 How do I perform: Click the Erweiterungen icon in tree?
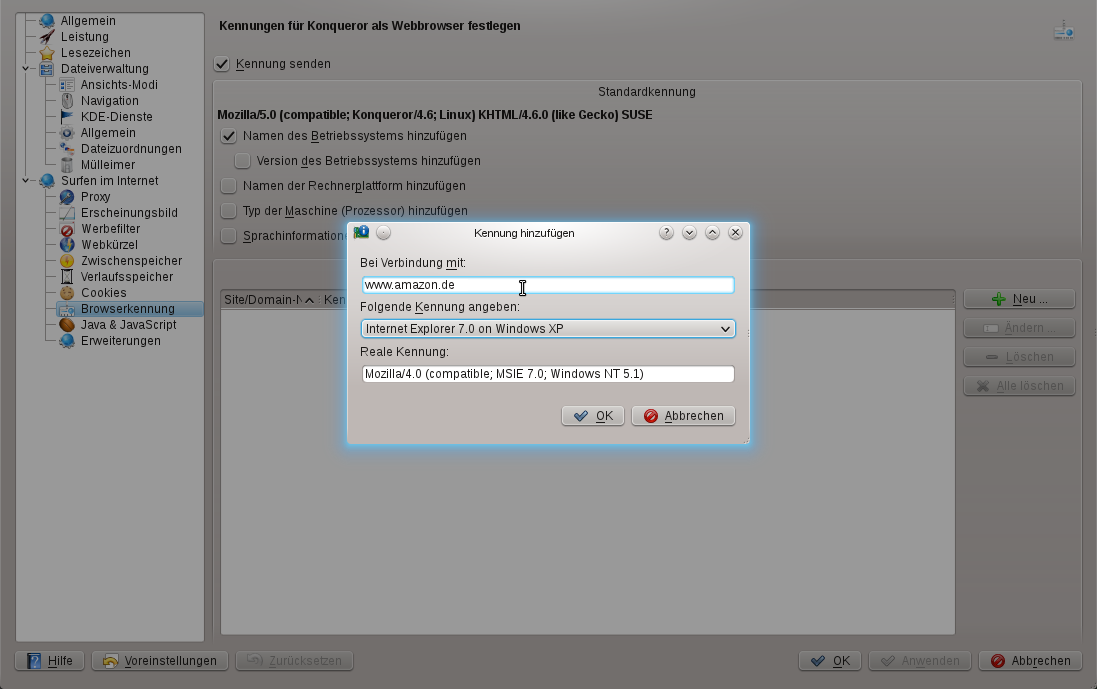point(67,341)
